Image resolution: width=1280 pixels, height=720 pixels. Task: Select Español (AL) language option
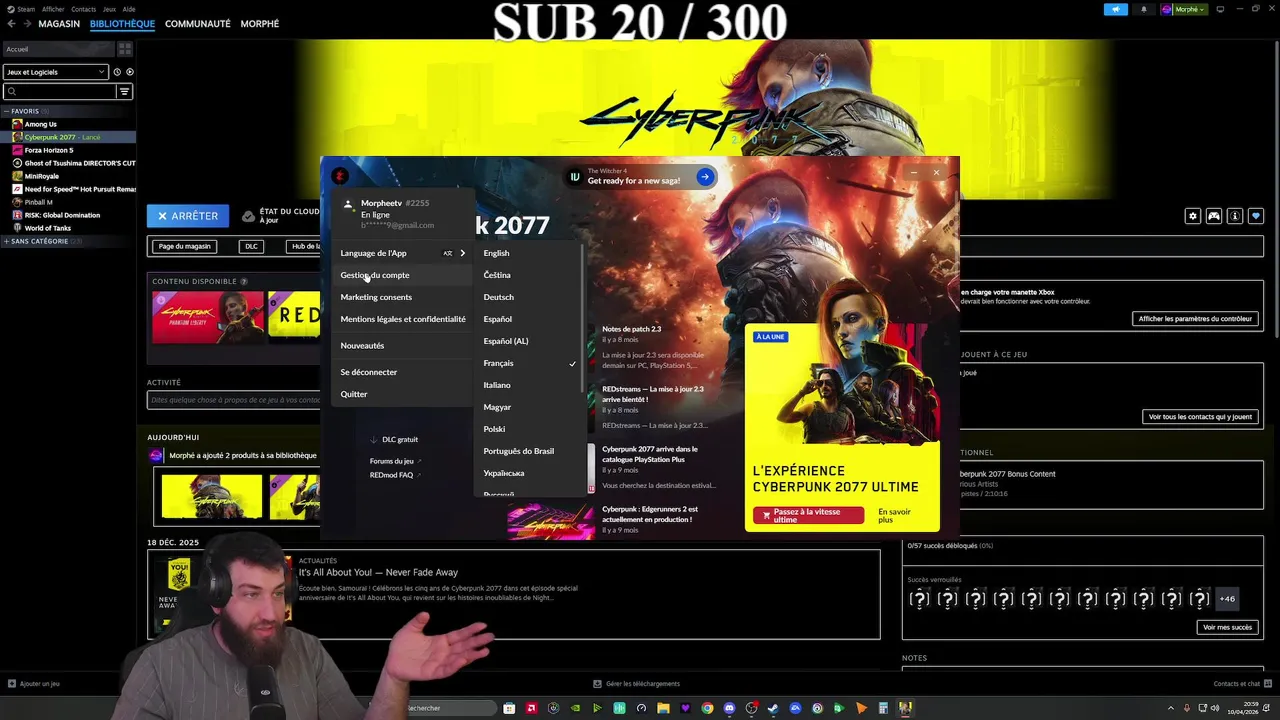tap(506, 341)
